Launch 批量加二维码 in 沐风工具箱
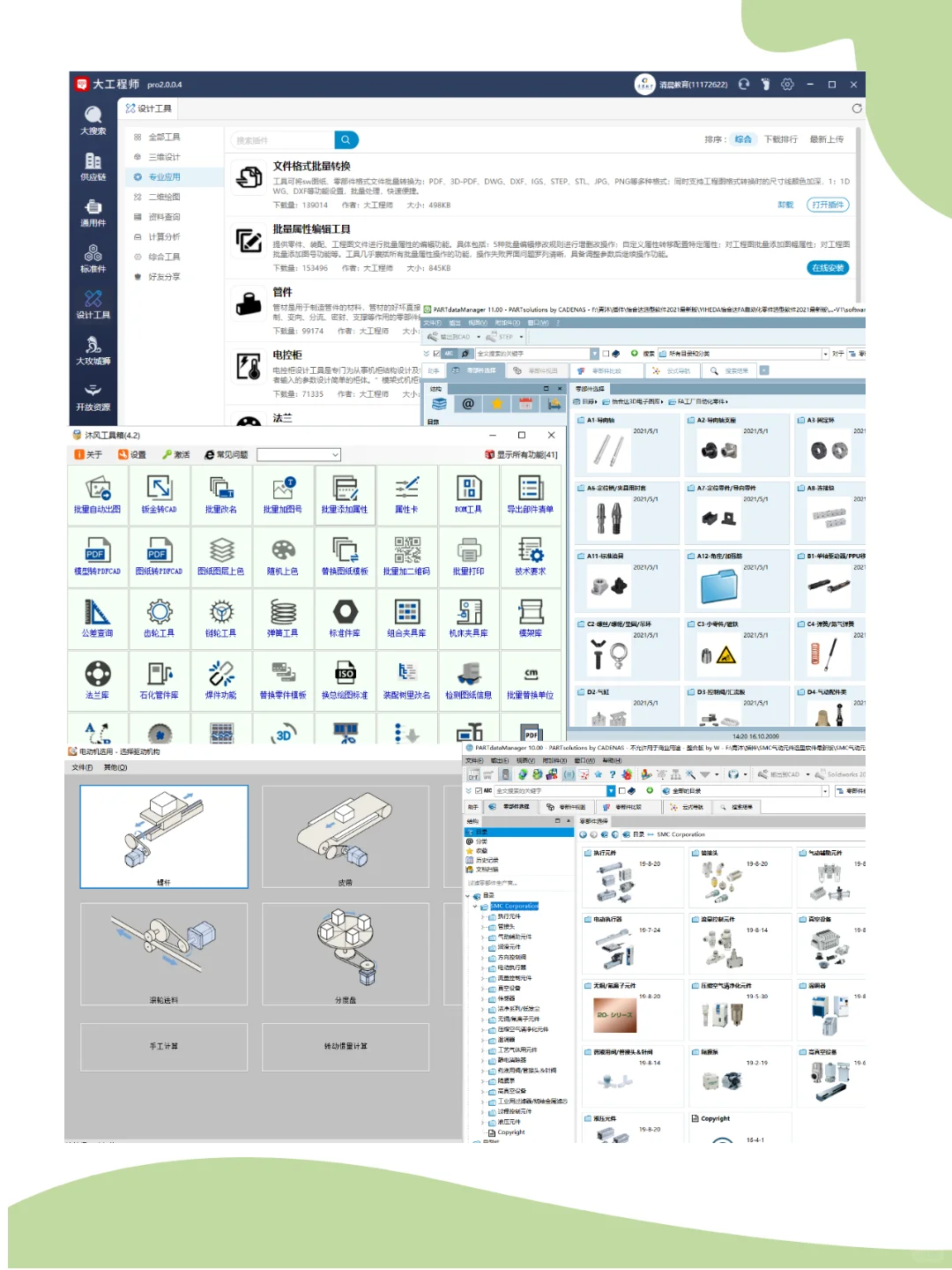The height and width of the screenshot is (1270, 952). tap(406, 557)
